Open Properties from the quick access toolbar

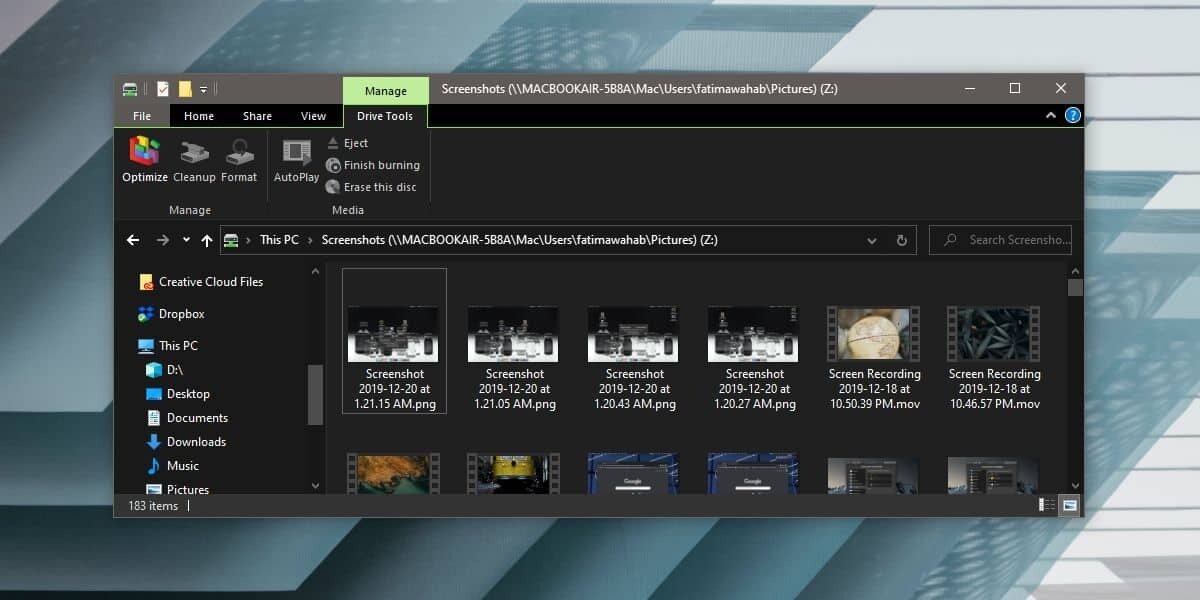(162, 88)
